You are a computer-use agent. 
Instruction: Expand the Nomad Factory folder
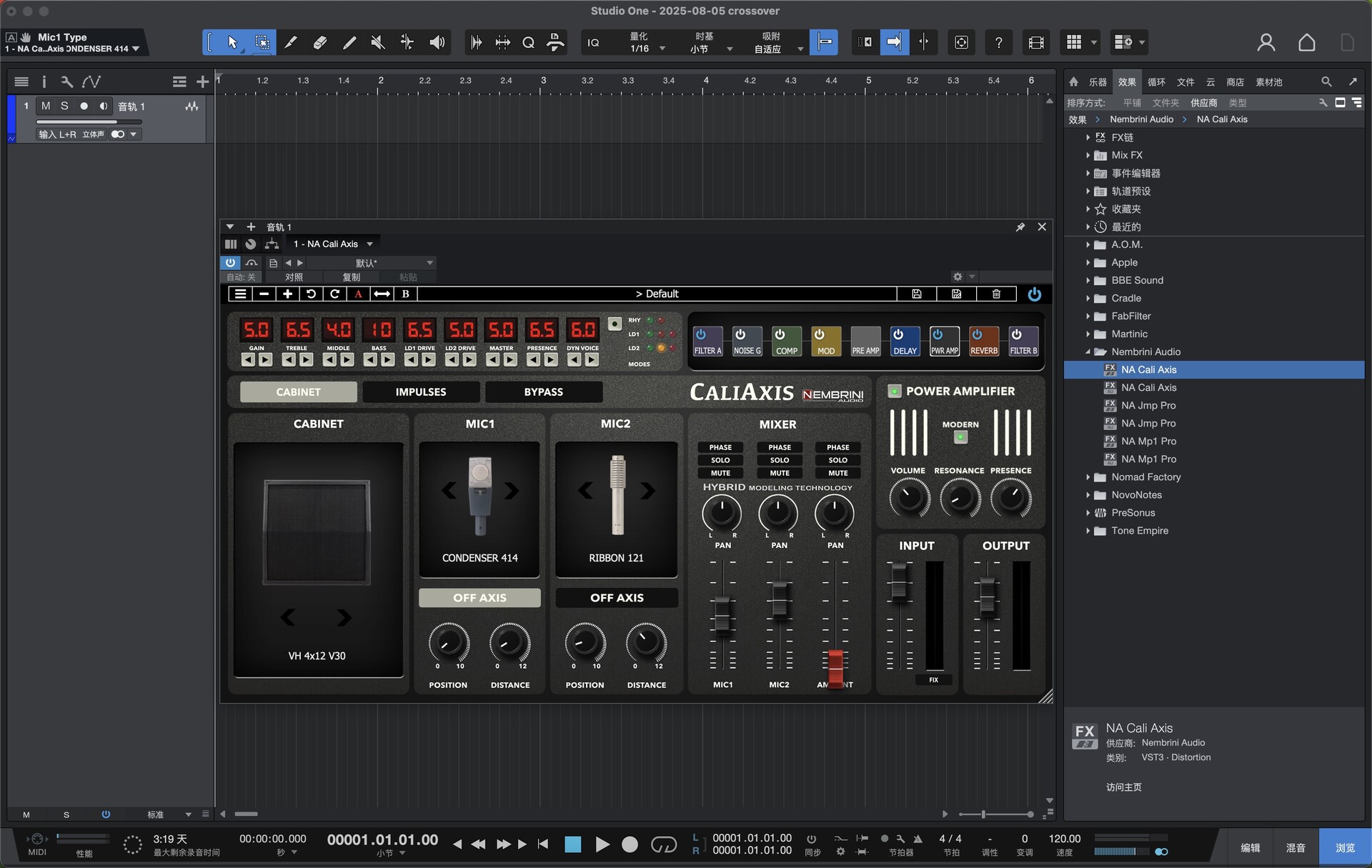(1088, 477)
